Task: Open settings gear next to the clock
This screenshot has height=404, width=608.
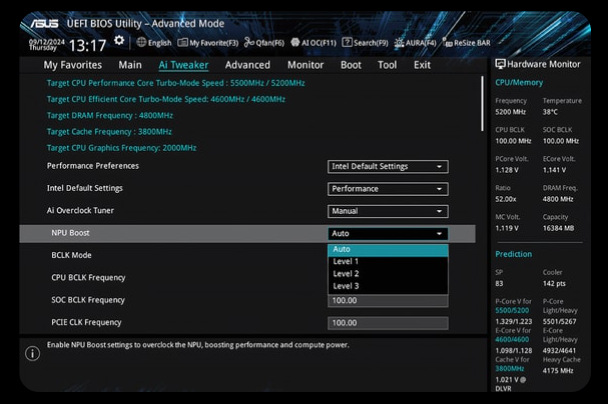Action: click(119, 40)
